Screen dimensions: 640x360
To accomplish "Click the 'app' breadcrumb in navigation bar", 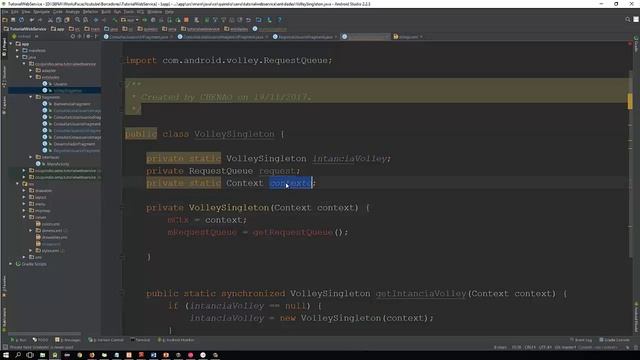I will pos(58,29).
